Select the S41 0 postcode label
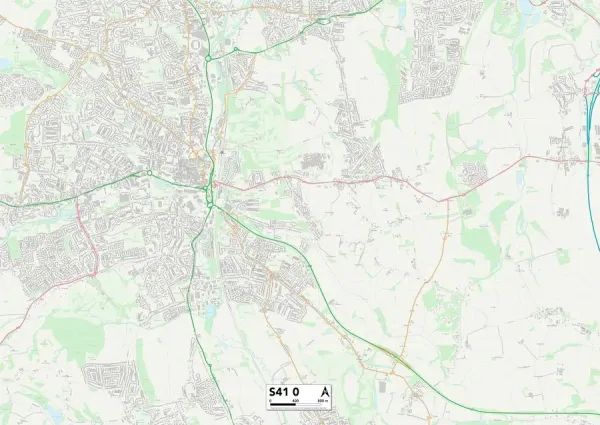This screenshot has height=425, width=600. click(284, 392)
